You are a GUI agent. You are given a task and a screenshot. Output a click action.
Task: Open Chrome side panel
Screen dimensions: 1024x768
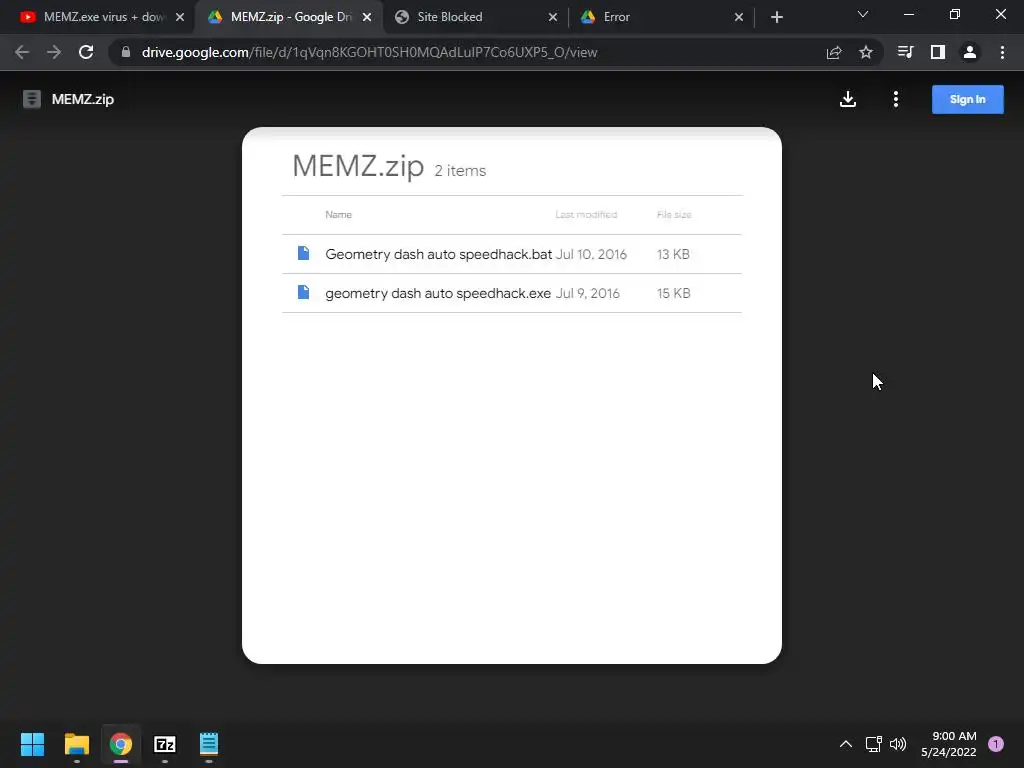click(x=938, y=52)
